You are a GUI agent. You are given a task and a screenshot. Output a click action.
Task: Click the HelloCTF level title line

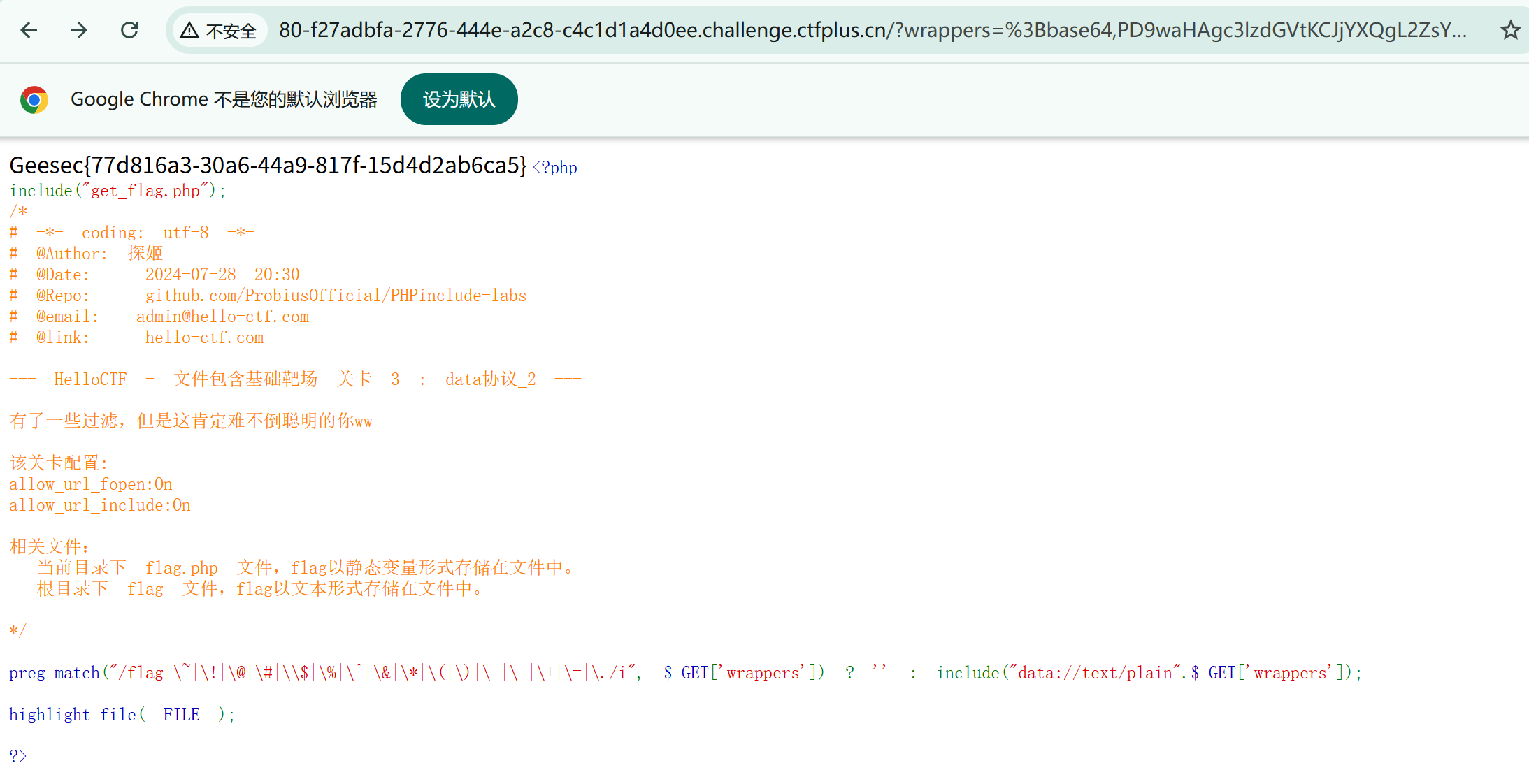[x=295, y=379]
